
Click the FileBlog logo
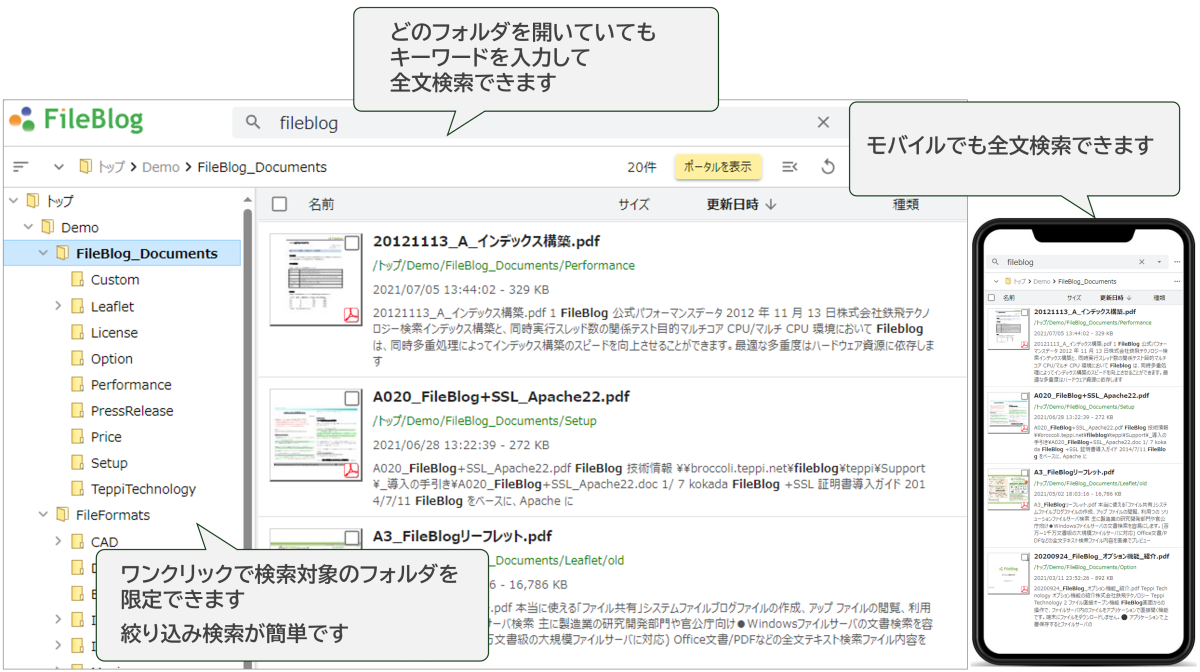click(x=76, y=120)
